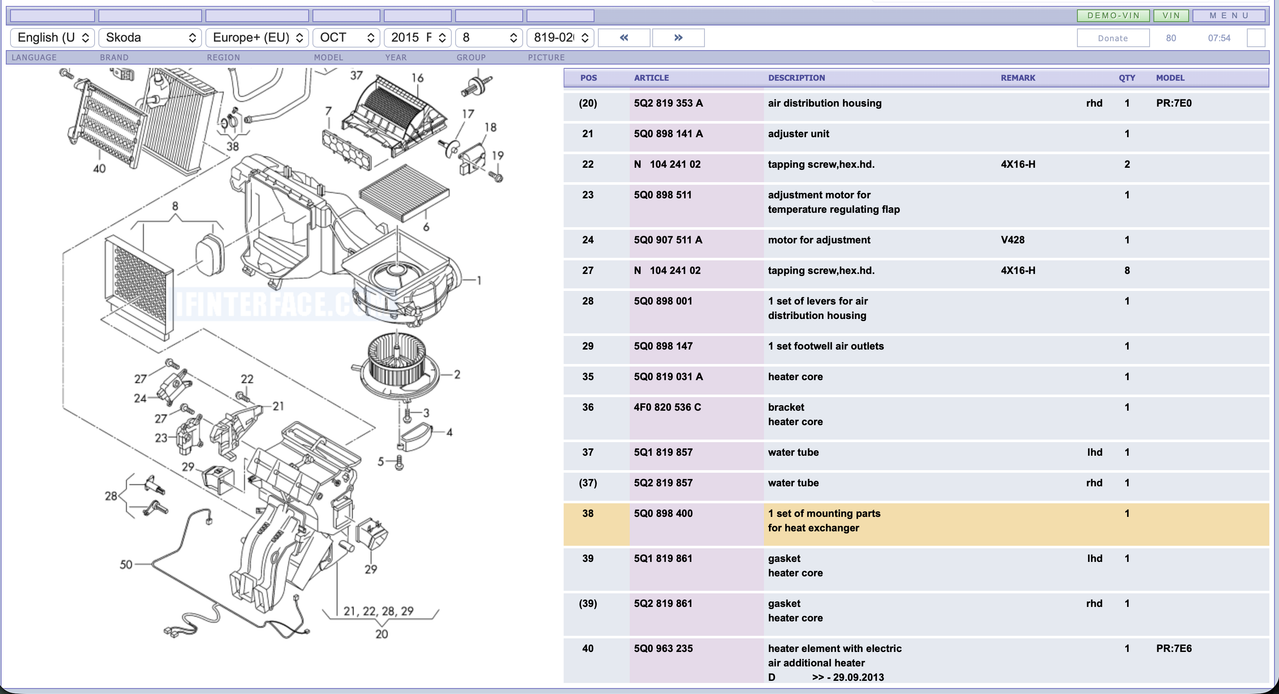Screen dimensions: 1279x694
Task: Go to the next picture with »
Action: point(678,38)
